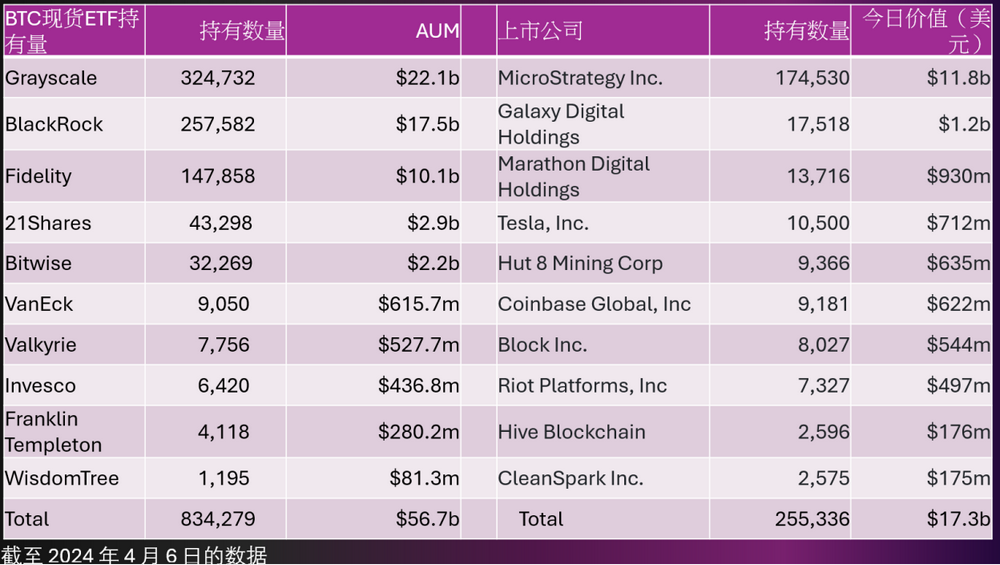Click the Valkyrie row label
1000x565 pixels.
pos(41,345)
